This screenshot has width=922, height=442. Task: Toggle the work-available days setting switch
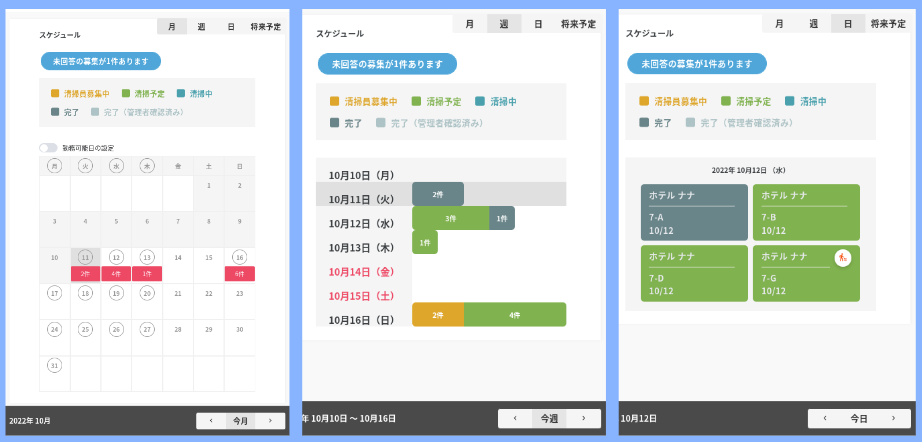[x=48, y=148]
